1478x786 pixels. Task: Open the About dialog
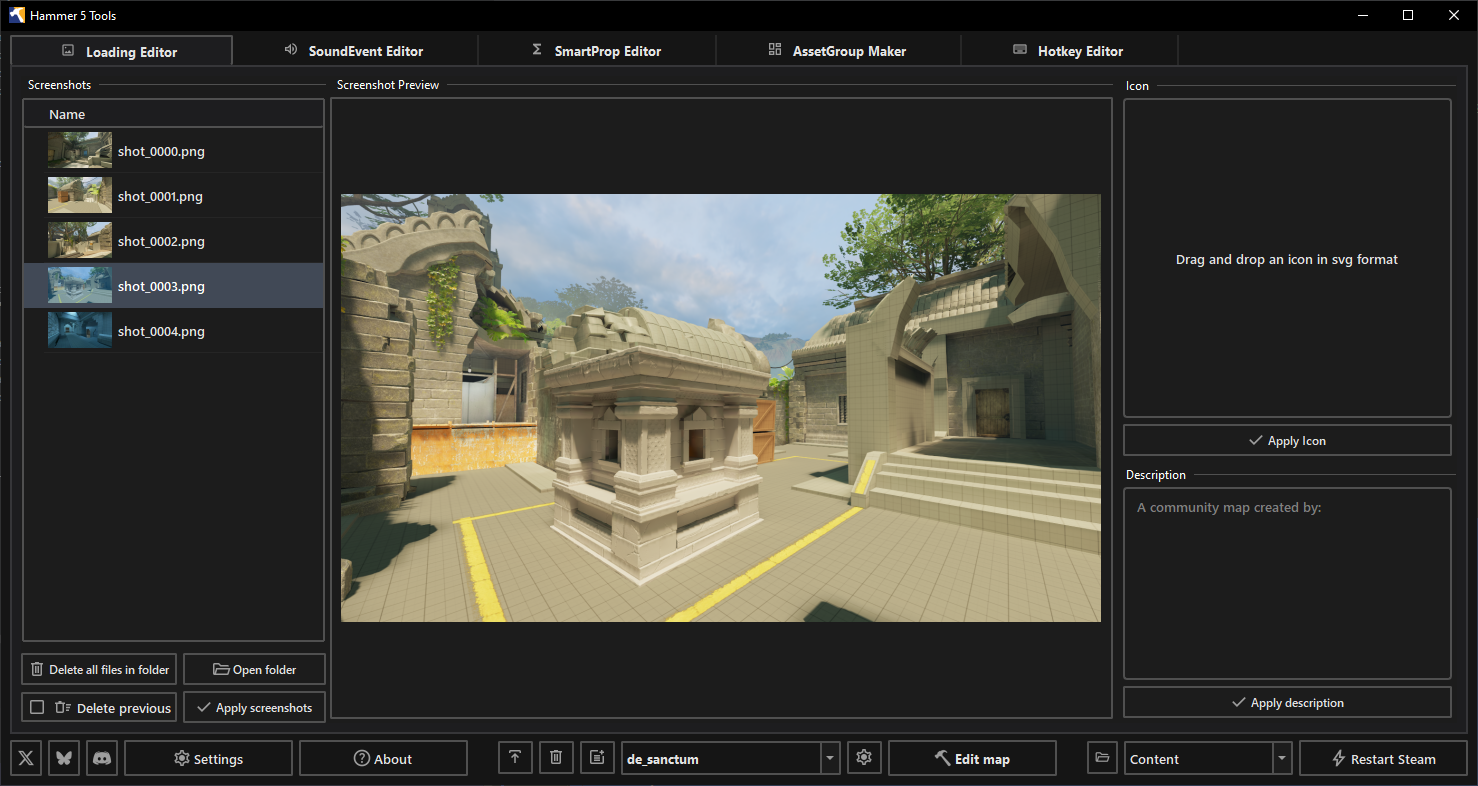383,758
